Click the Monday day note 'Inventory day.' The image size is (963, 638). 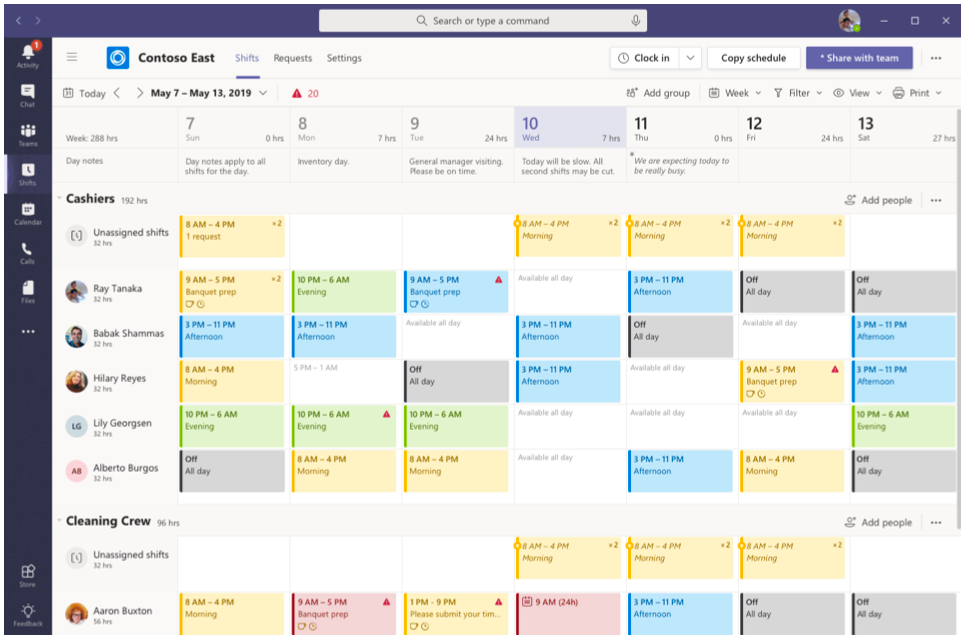tap(324, 161)
